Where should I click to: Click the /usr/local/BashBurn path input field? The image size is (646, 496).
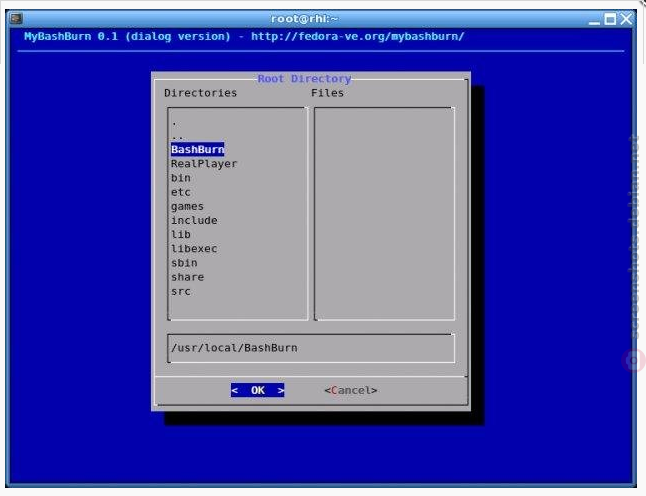coord(311,348)
